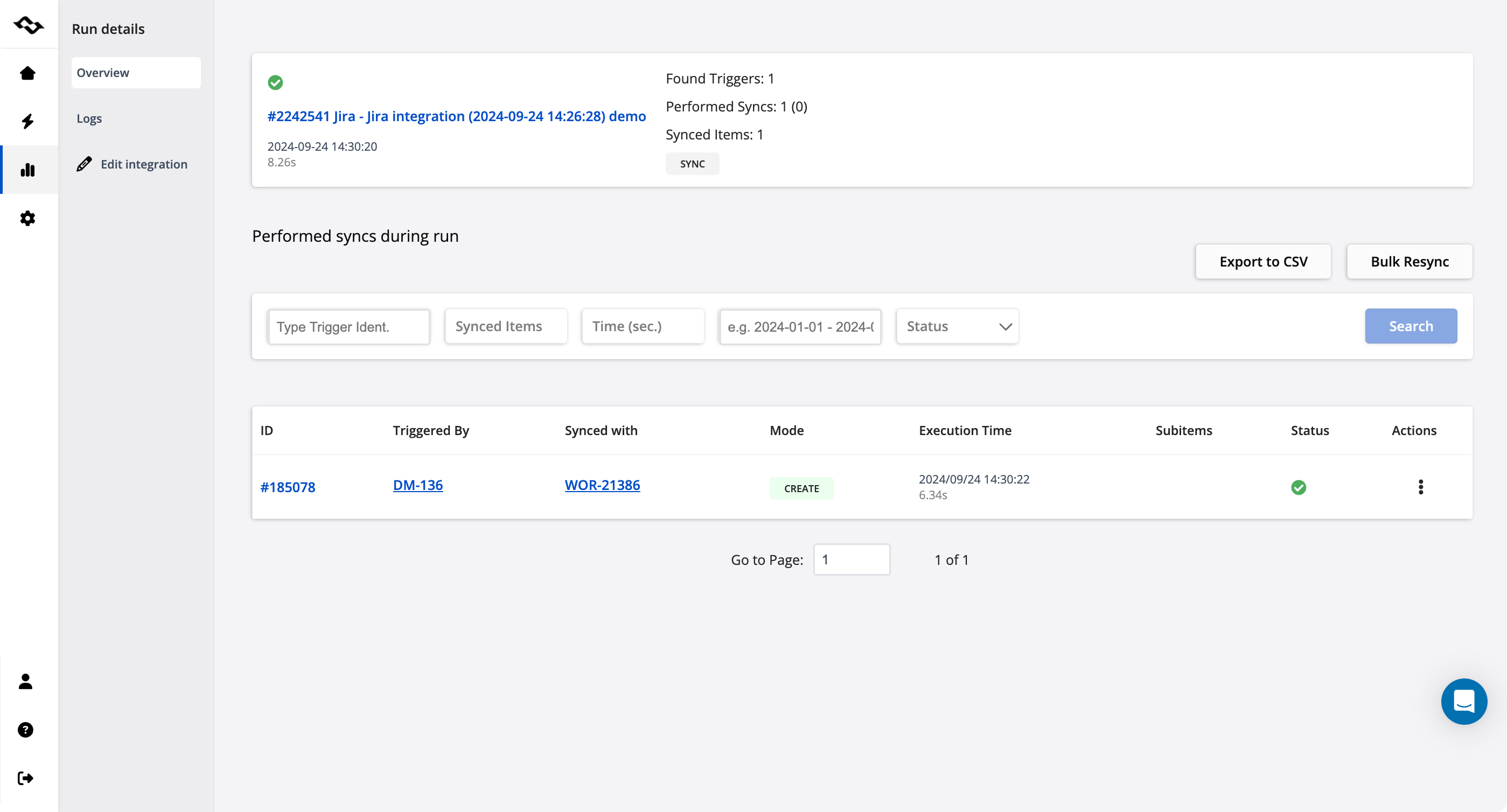Open the lightning bolt sidebar icon

coord(27,121)
